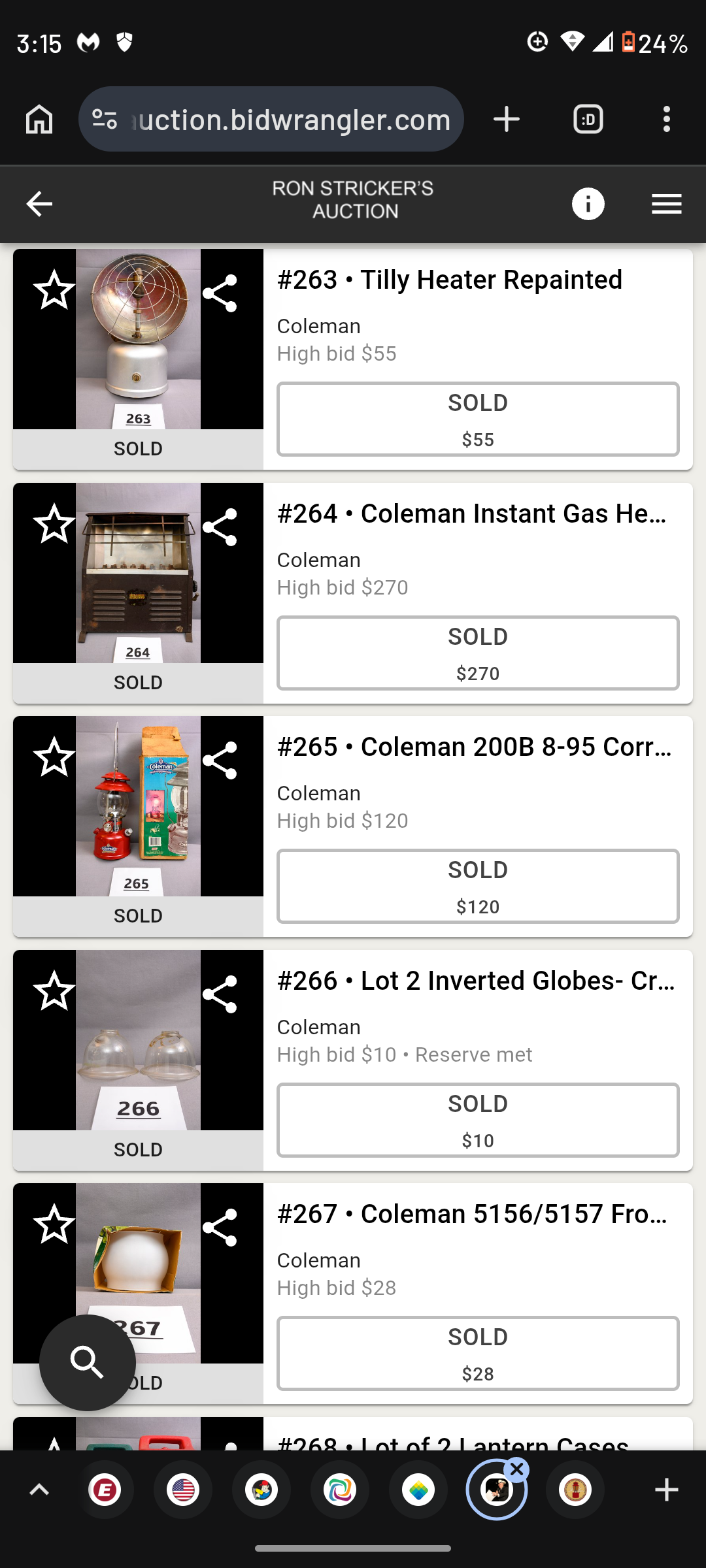
Task: Open auction info icon in header
Action: [588, 204]
